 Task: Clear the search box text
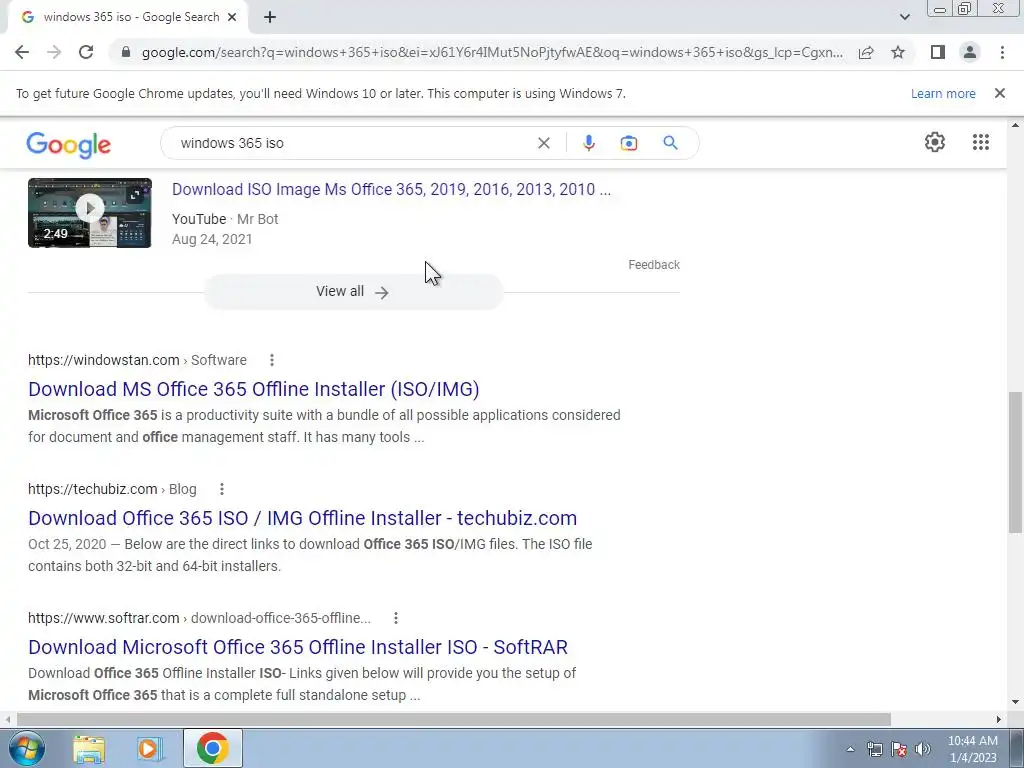(543, 143)
